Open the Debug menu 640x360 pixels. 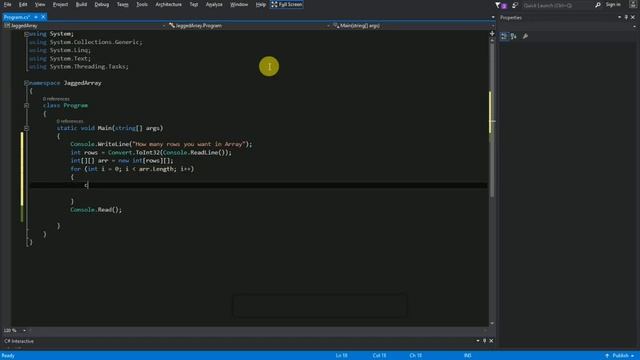[102, 4]
